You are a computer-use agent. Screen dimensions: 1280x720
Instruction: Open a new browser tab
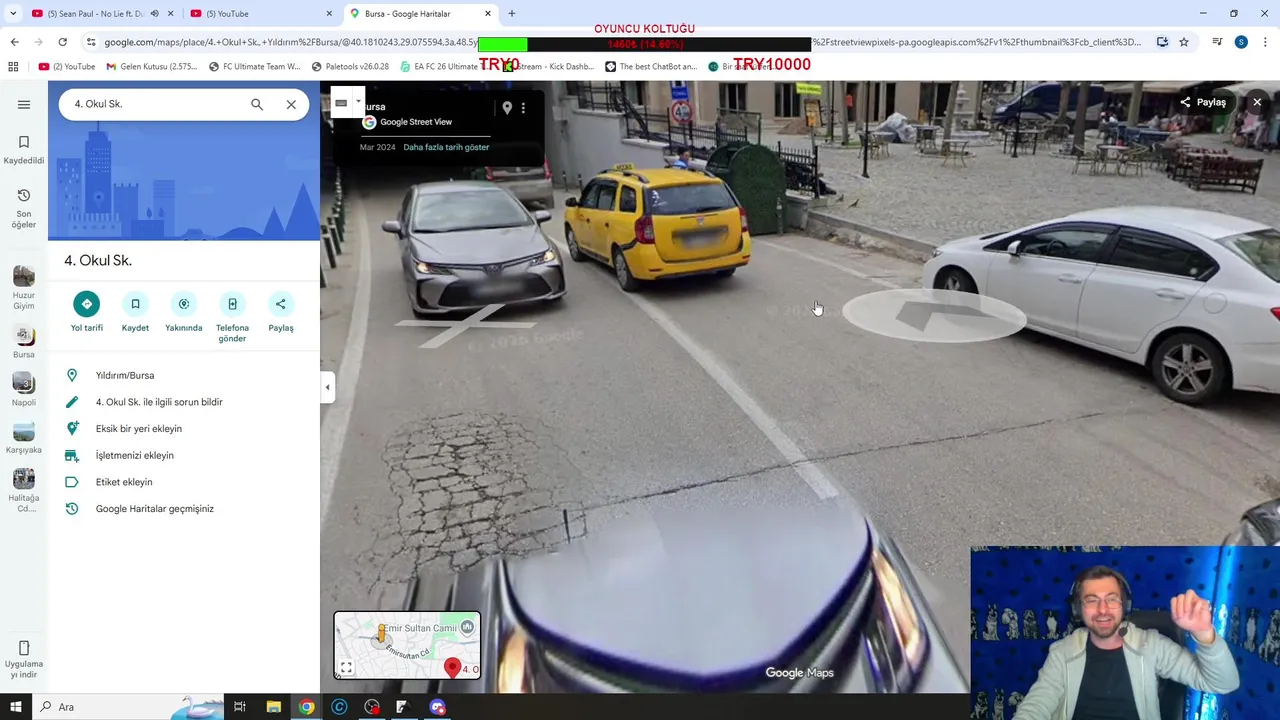(512, 14)
